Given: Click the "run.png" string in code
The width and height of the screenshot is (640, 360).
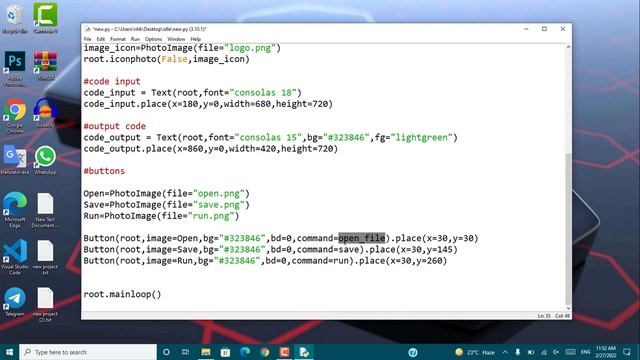Looking at the screenshot, I should point(211,216).
